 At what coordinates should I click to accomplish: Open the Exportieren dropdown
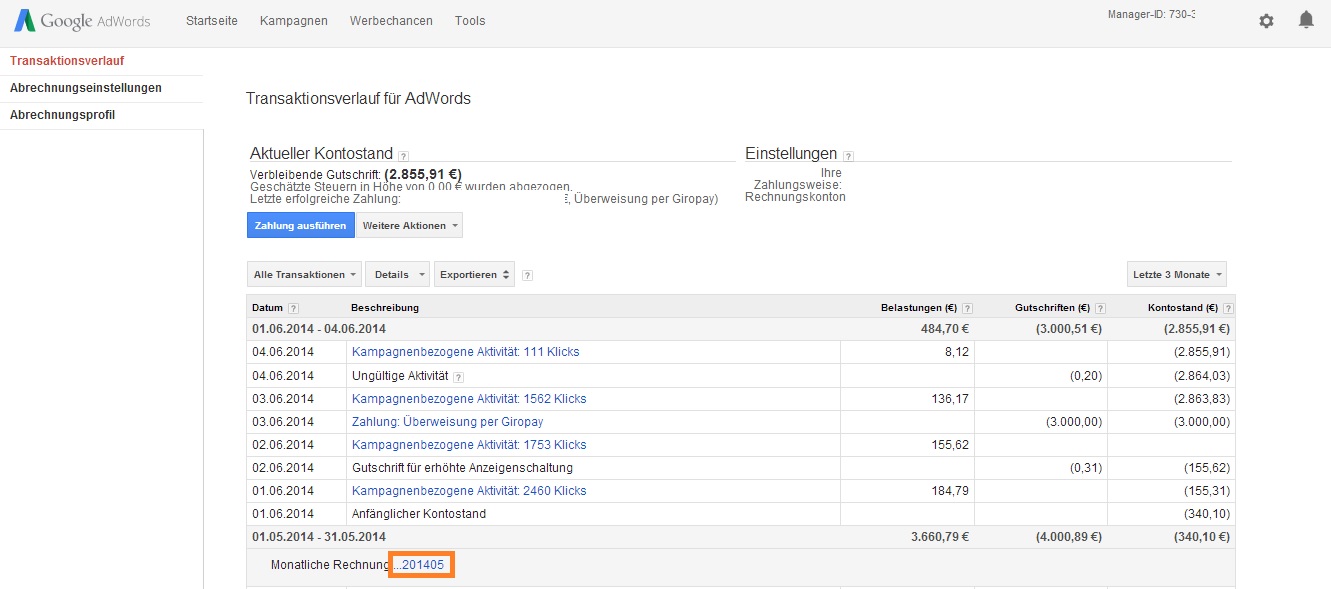coord(474,274)
